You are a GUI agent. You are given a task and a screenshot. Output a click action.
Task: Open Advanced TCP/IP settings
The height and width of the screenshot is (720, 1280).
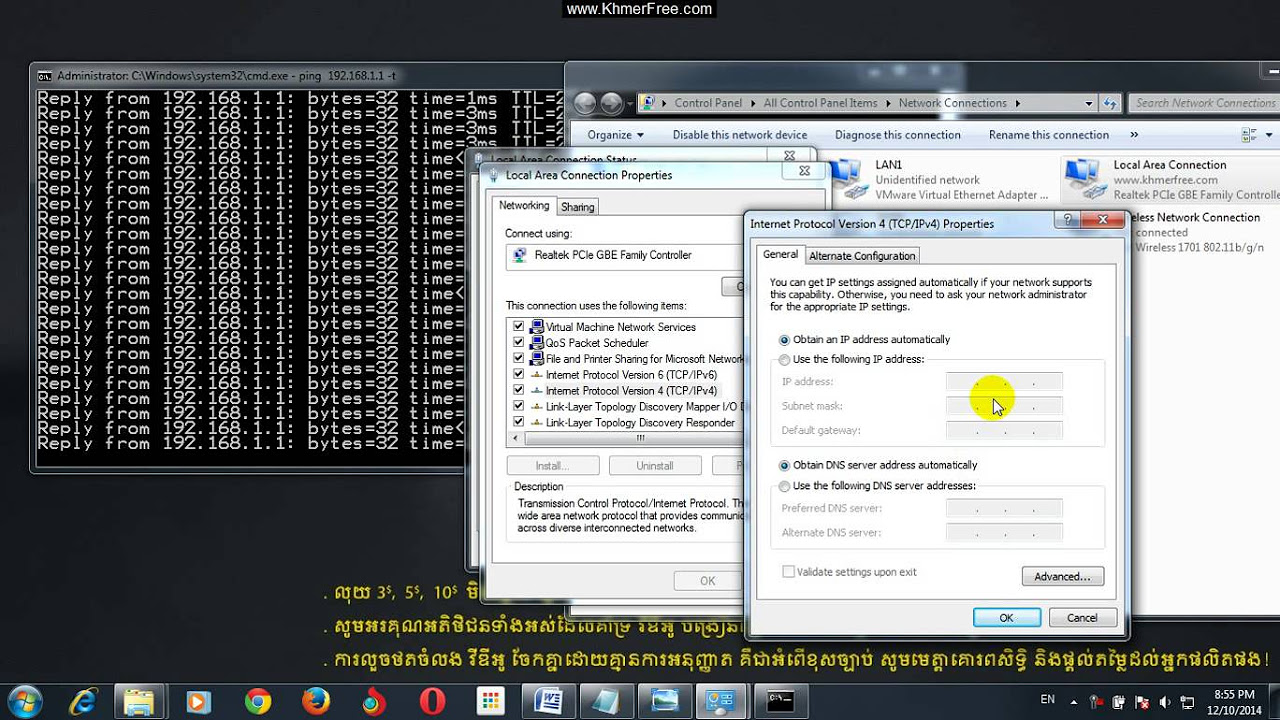tap(1062, 576)
